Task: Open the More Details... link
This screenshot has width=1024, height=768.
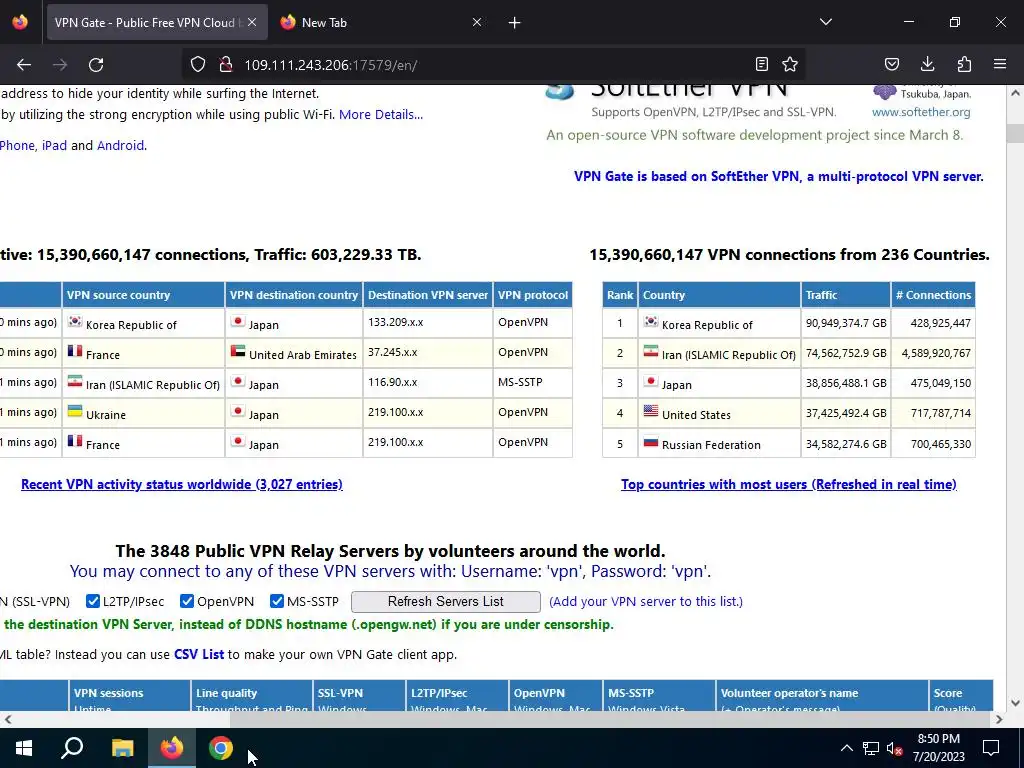Action: click(381, 114)
